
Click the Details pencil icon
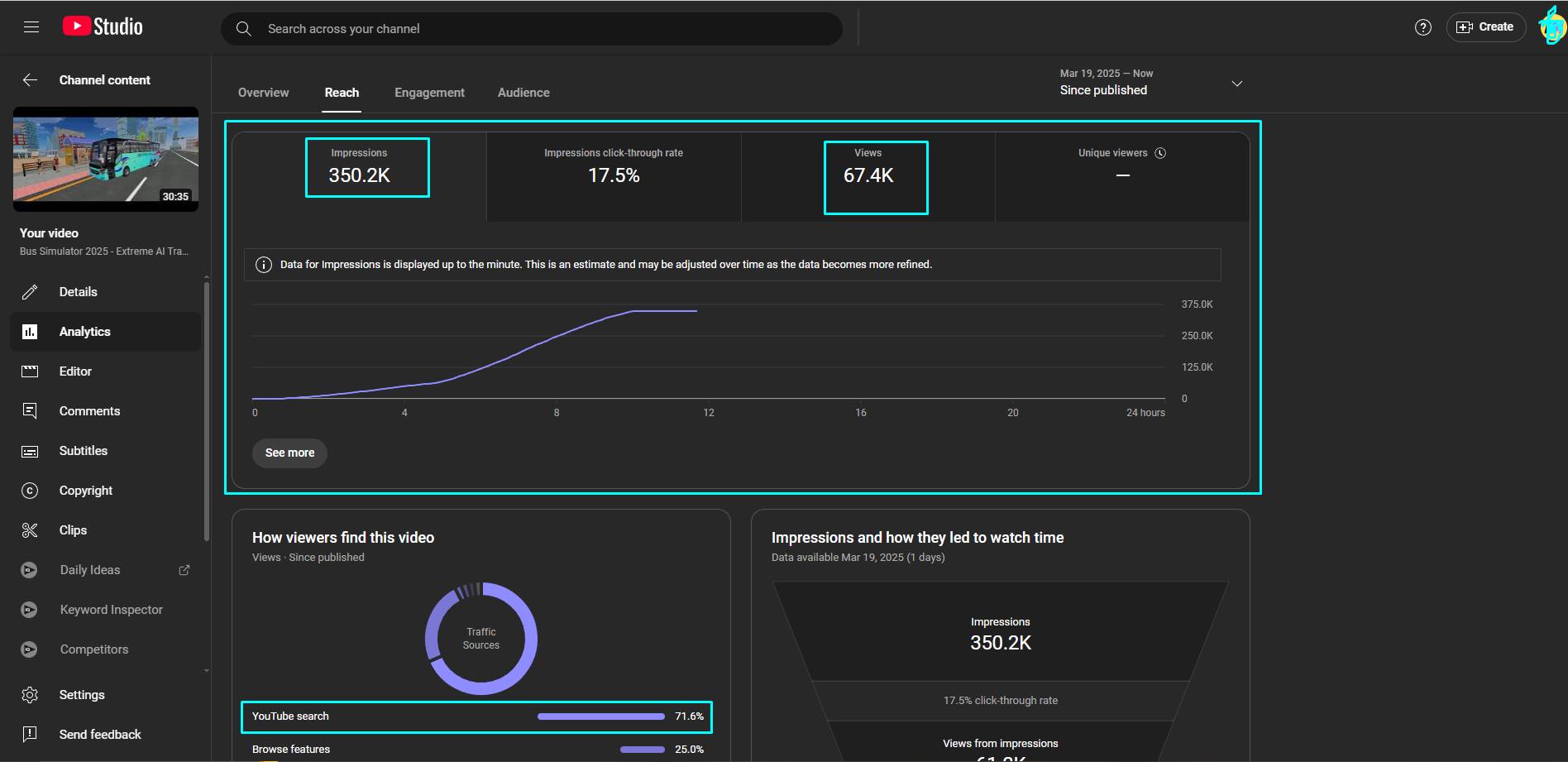30,292
